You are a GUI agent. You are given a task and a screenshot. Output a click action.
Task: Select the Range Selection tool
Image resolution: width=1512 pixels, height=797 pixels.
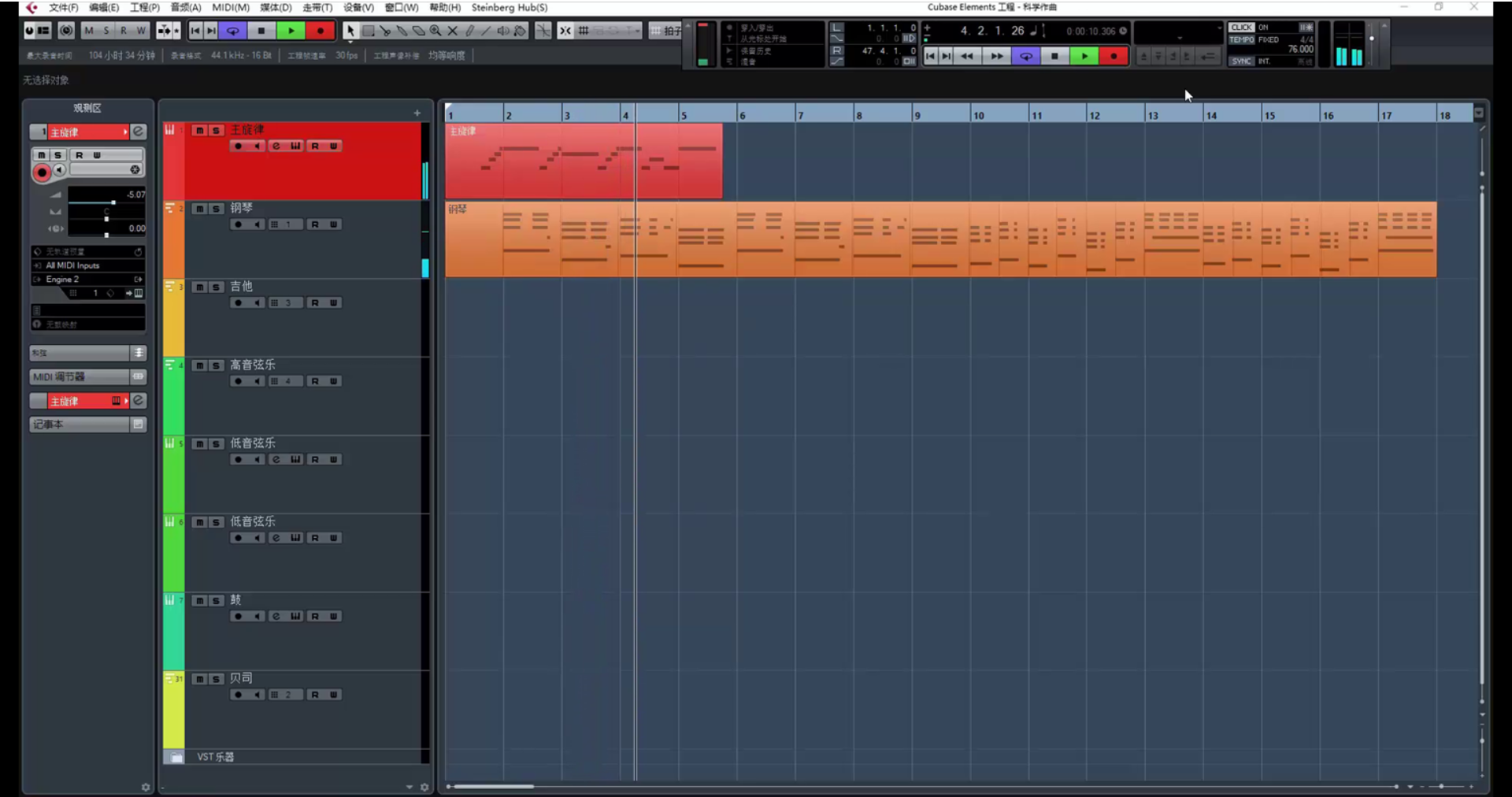coord(368,31)
